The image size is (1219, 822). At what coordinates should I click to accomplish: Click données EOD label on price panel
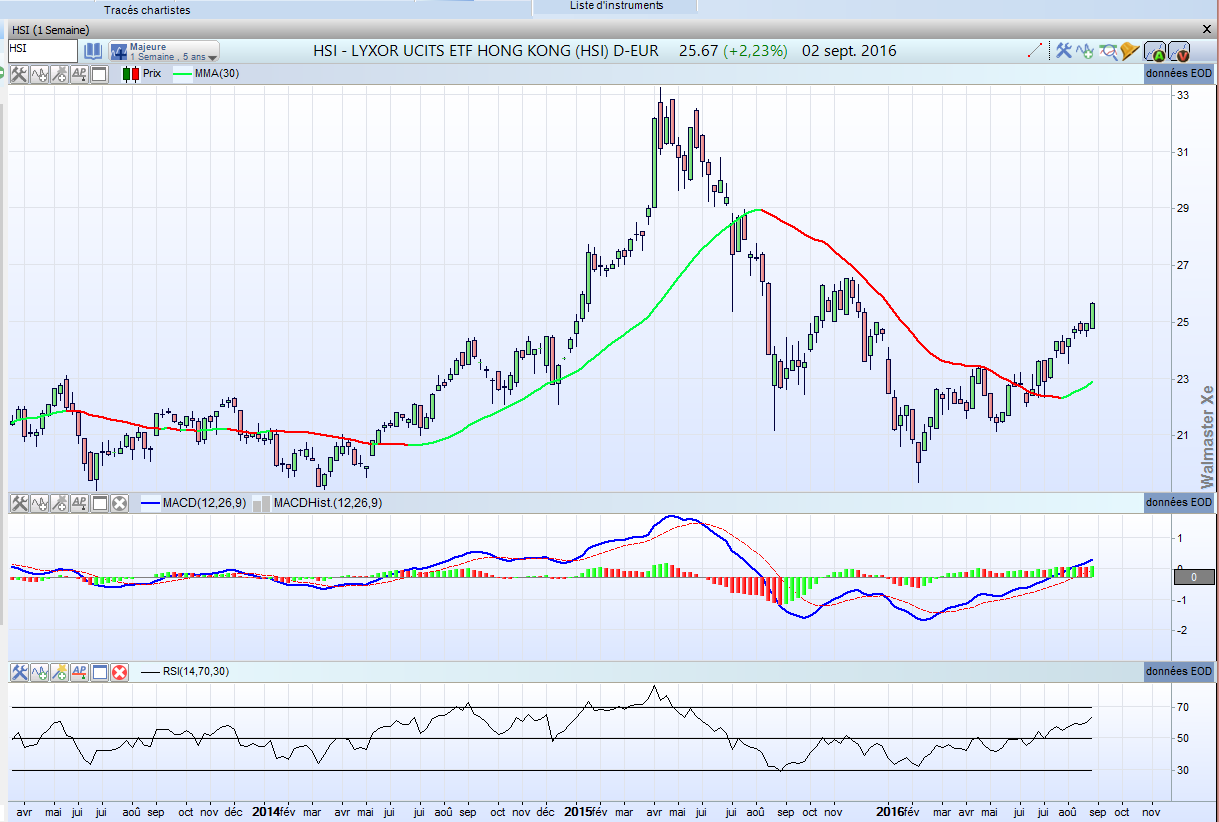coord(1178,74)
